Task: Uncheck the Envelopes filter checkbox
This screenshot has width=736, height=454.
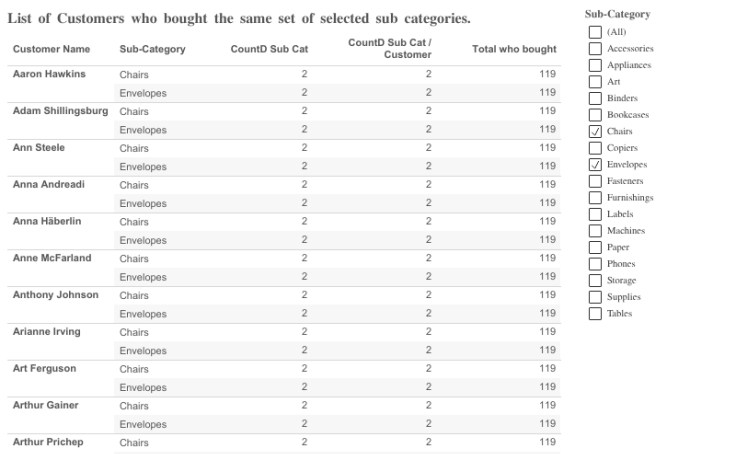Action: coord(595,164)
